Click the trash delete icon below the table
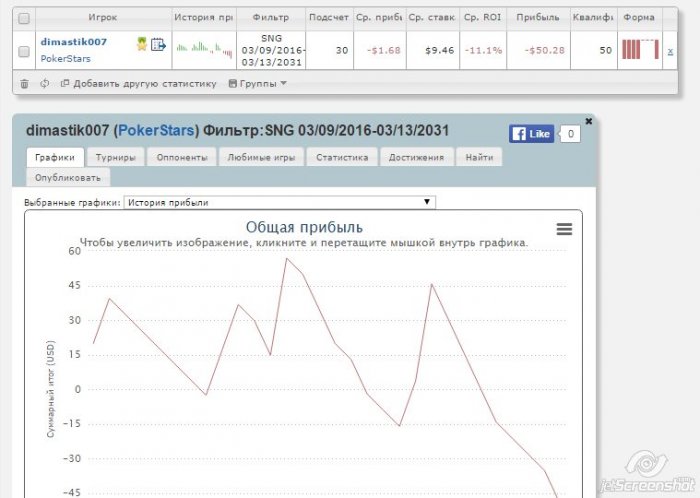Viewport: 700px width, 498px height. click(x=25, y=83)
